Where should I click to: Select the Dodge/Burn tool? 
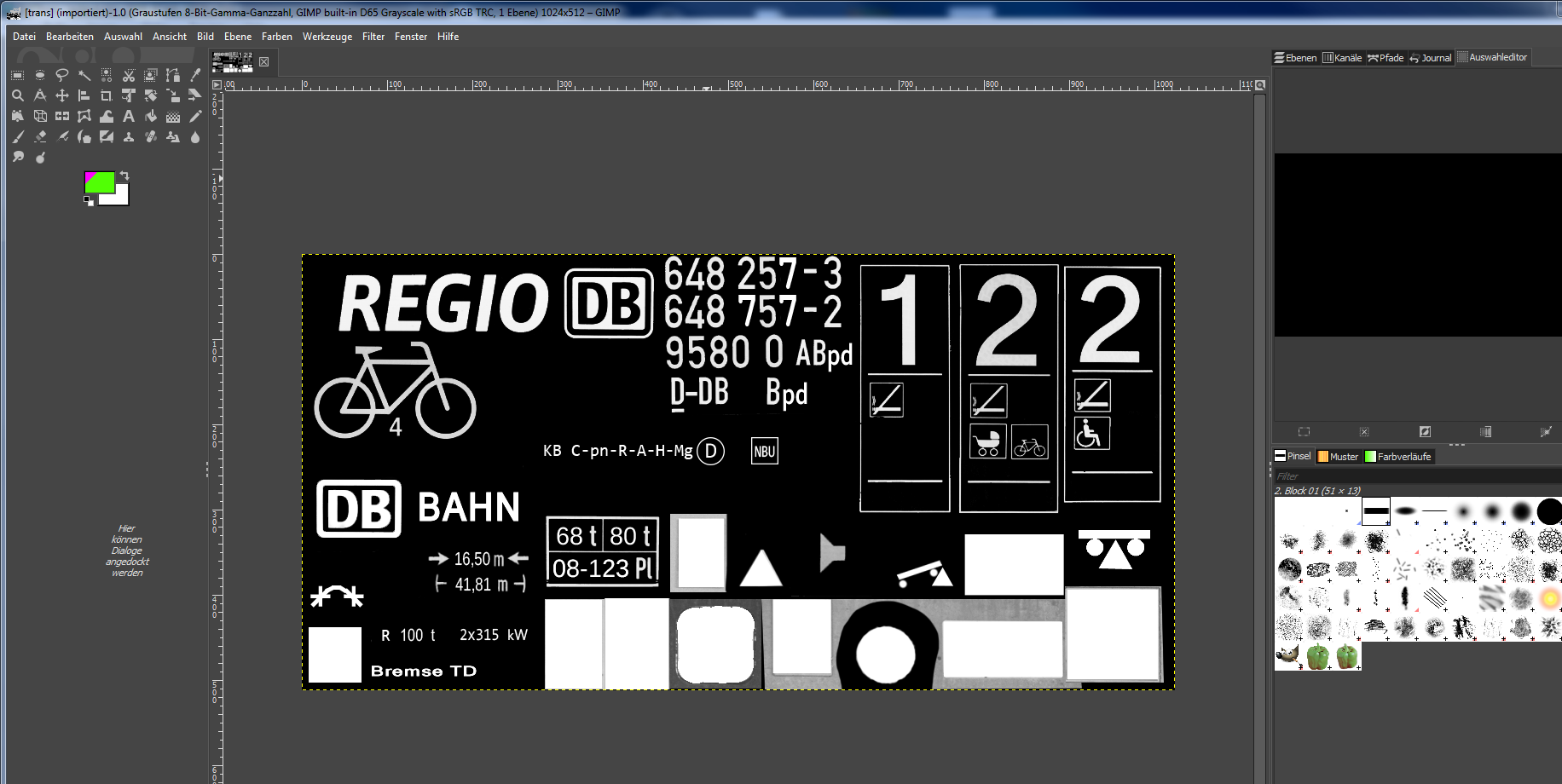click(39, 157)
